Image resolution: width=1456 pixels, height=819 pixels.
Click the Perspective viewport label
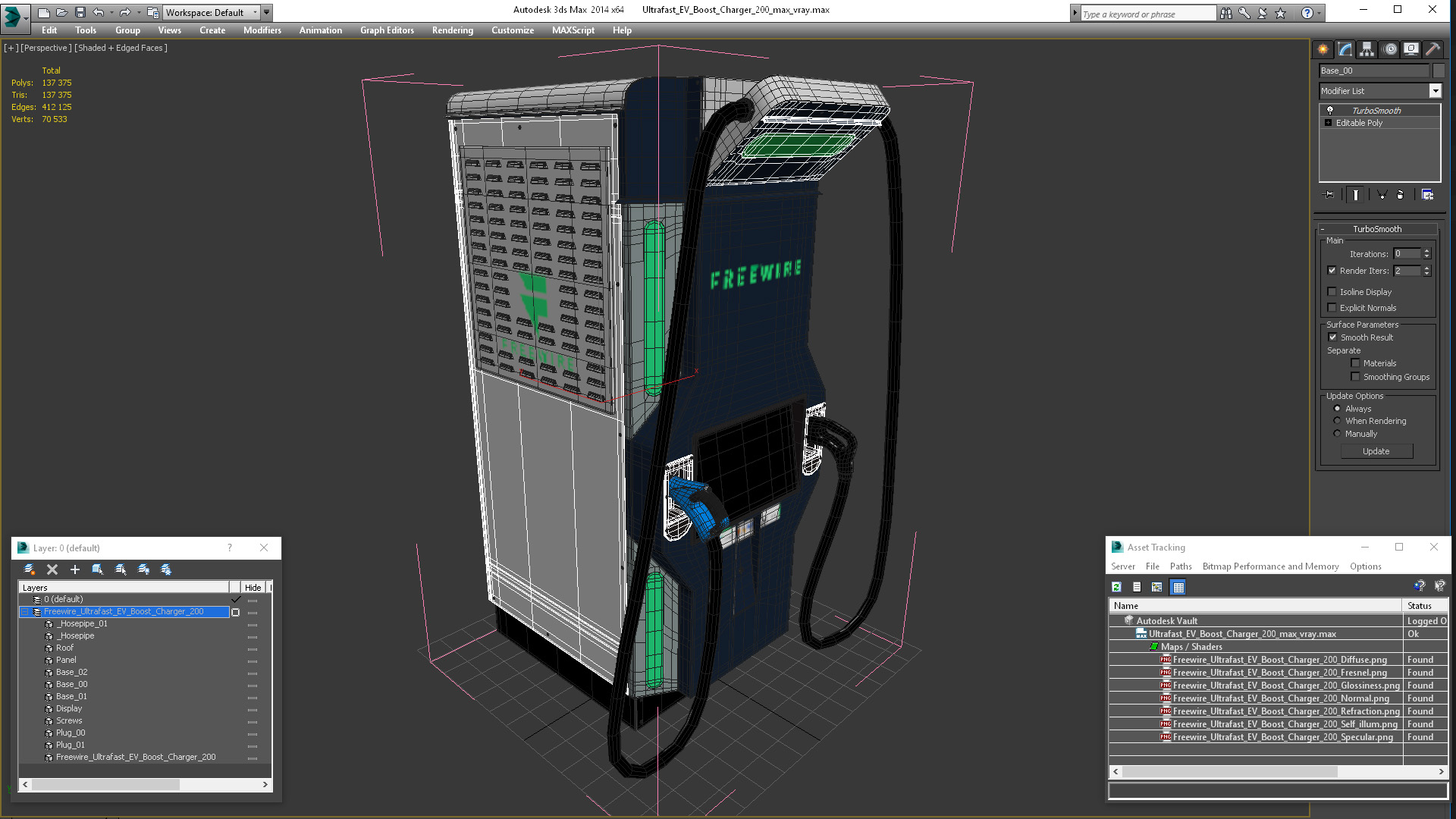tap(46, 48)
